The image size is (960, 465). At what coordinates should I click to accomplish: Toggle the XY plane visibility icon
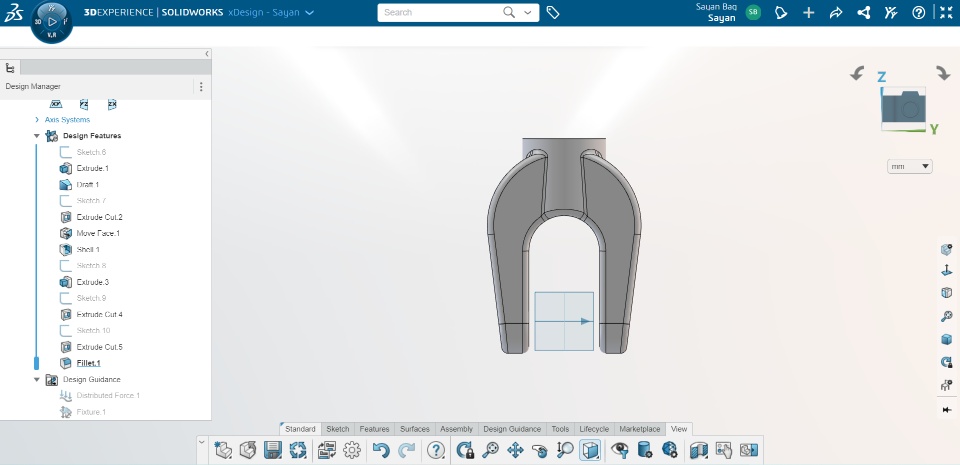[x=56, y=105]
